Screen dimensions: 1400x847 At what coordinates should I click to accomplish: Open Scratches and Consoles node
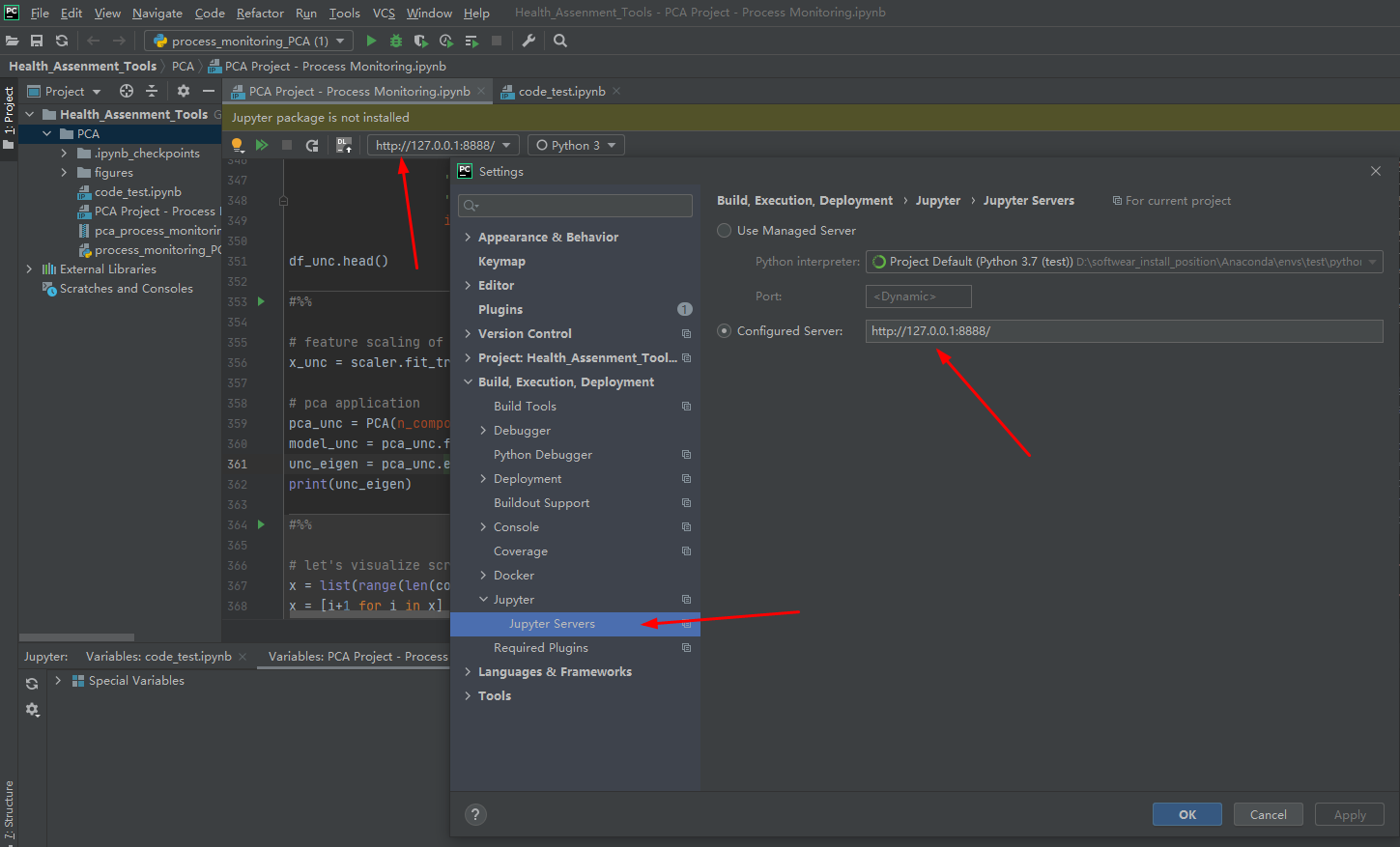click(127, 289)
